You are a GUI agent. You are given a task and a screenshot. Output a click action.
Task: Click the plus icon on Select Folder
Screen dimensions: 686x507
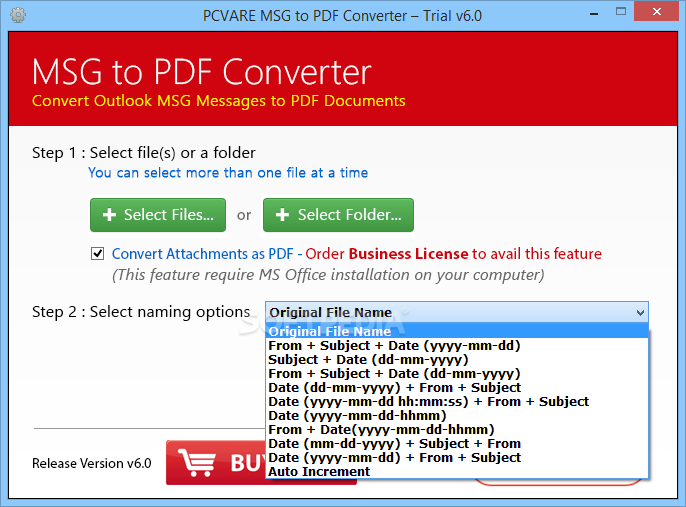click(x=283, y=215)
